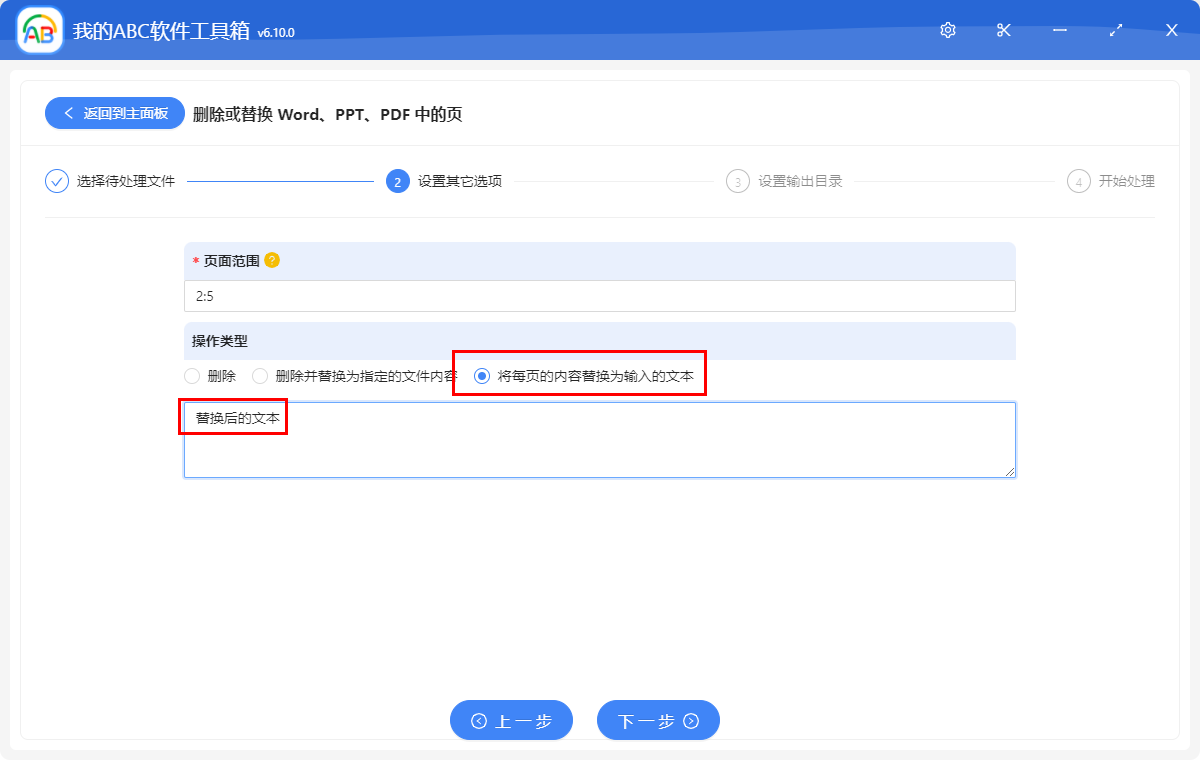Select 将每页的内容替换为输入的文本 radio option
This screenshot has width=1200, height=760.
[482, 376]
